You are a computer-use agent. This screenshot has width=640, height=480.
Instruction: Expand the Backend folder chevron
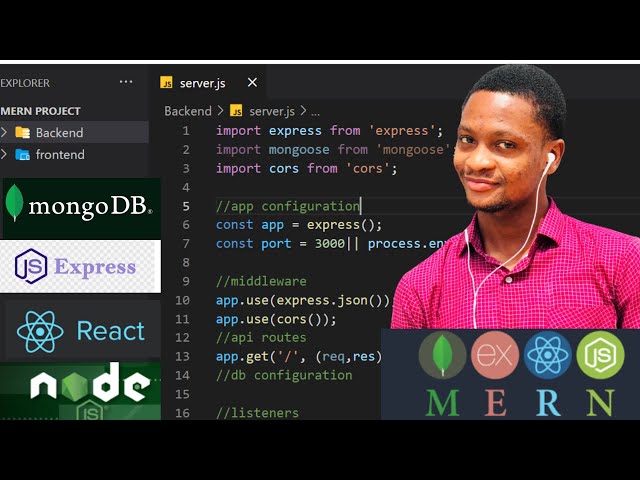pyautogui.click(x=4, y=132)
